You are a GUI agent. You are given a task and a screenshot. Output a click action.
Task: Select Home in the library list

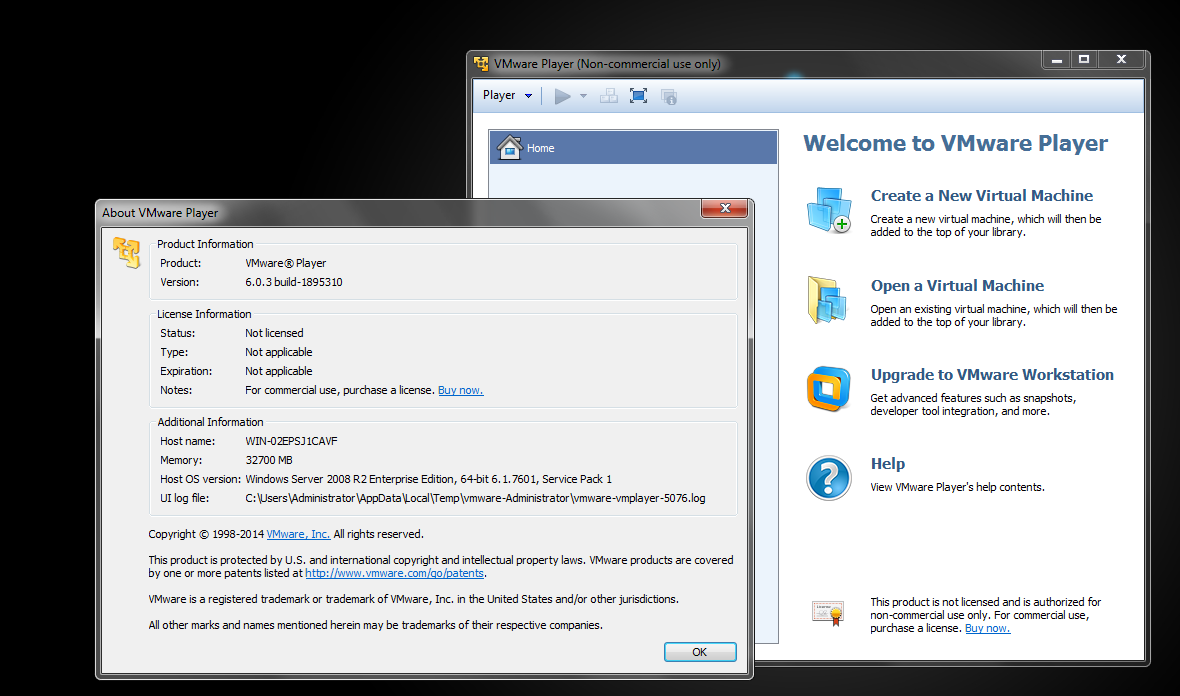click(x=633, y=147)
